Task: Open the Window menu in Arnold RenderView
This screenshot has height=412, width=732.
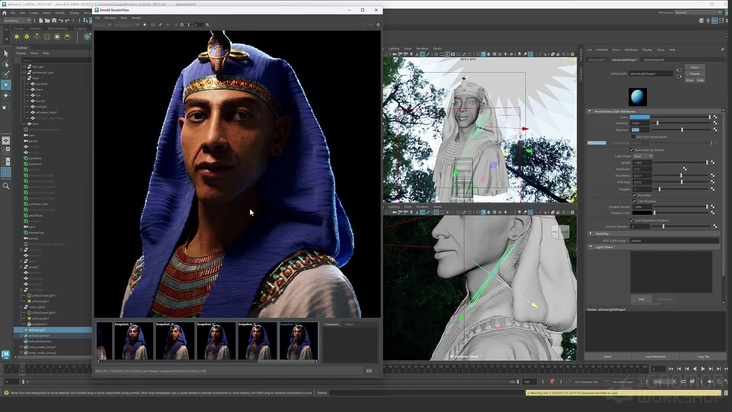Action: [110, 18]
